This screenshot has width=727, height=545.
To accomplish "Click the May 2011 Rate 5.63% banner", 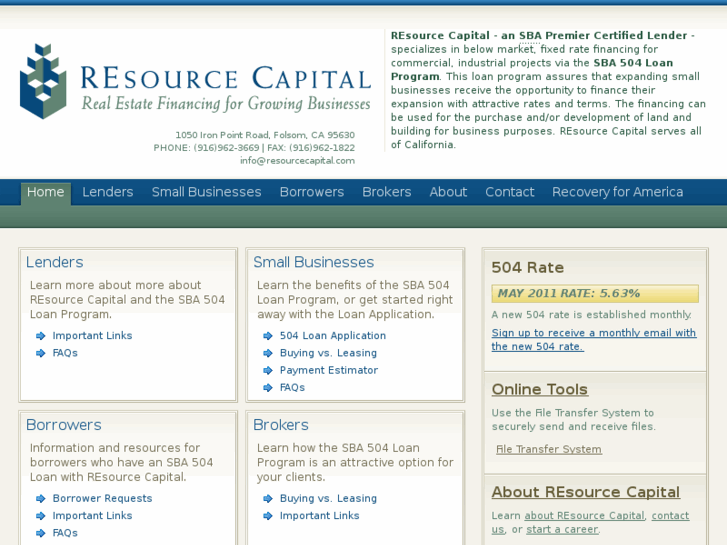I will pyautogui.click(x=595, y=294).
